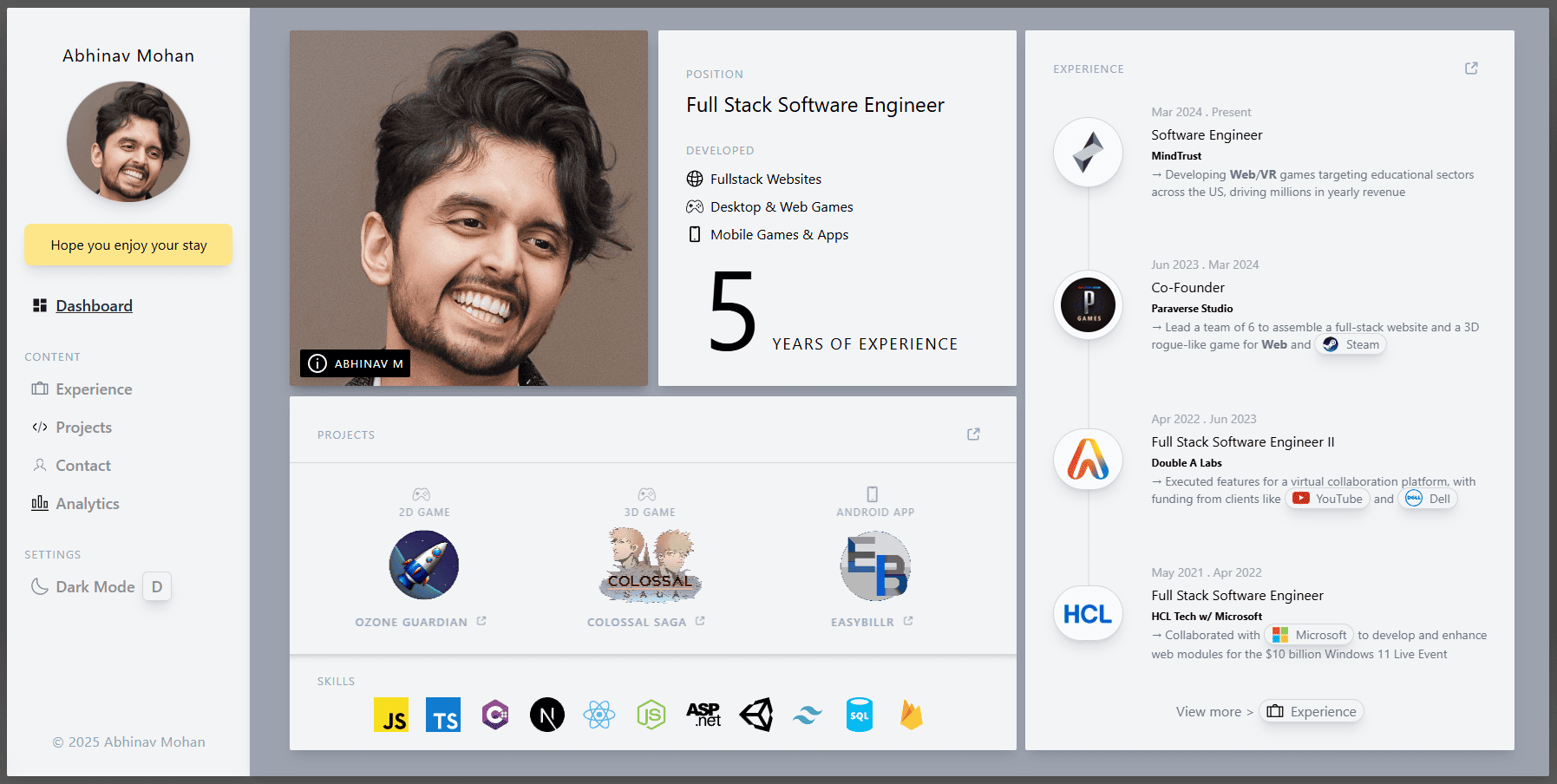Screen dimensions: 1557x784
Task: Open the Experience panel external link
Action: pyautogui.click(x=1470, y=68)
